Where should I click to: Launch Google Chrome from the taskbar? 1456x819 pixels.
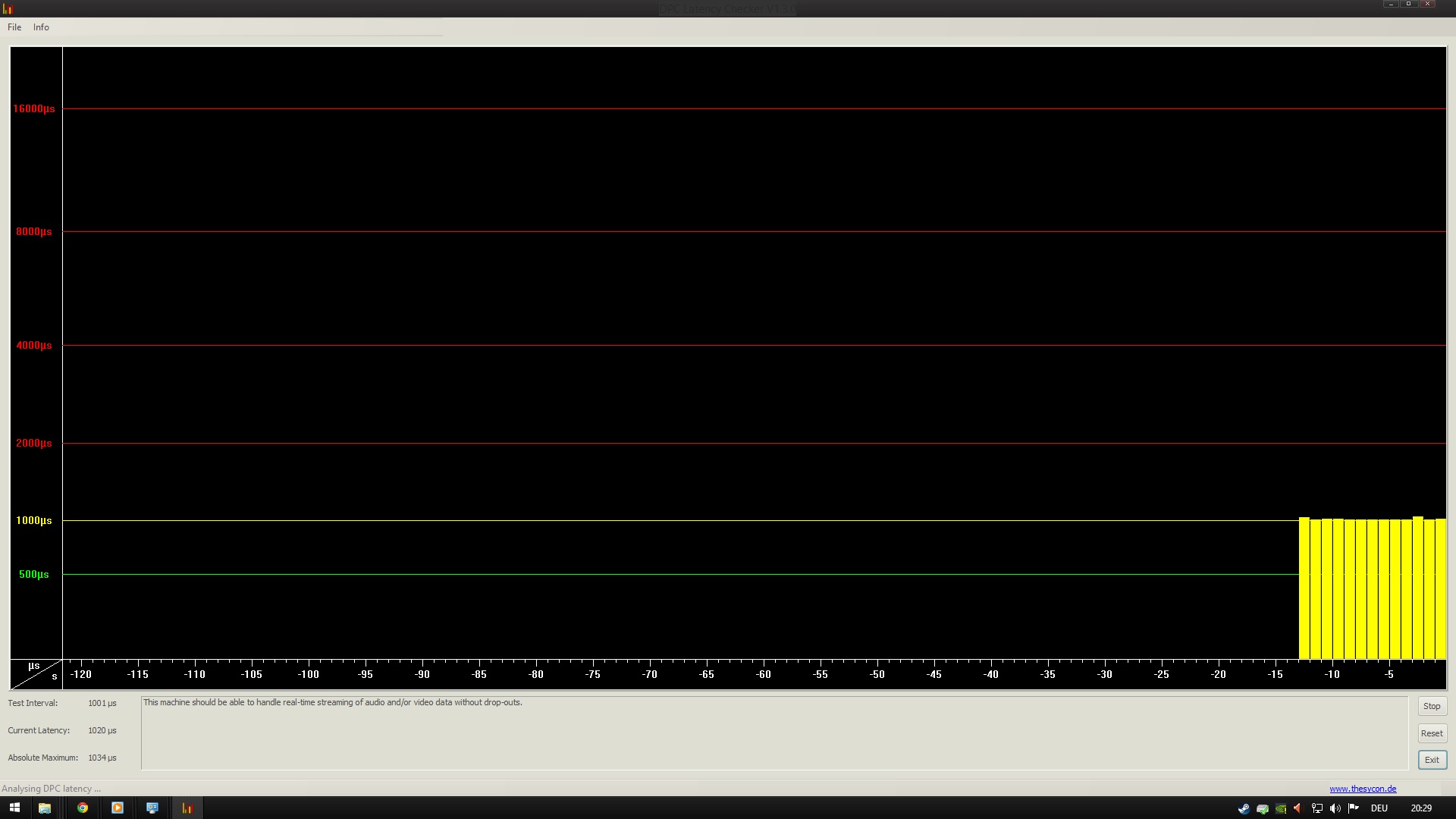click(x=83, y=808)
